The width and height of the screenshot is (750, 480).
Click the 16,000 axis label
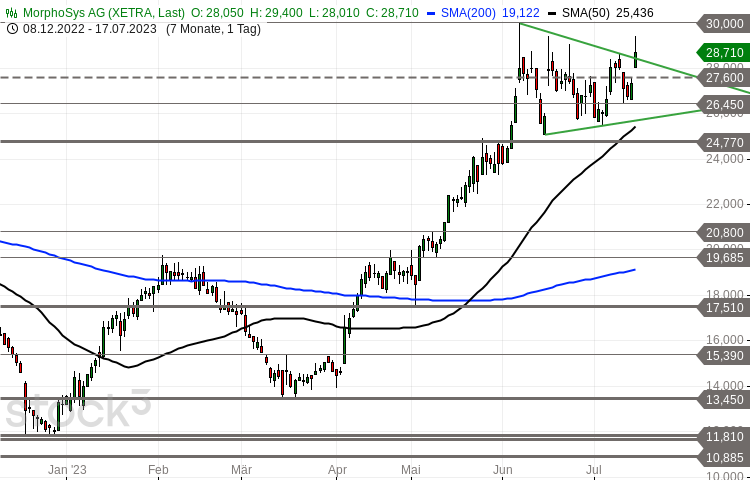tap(725, 340)
